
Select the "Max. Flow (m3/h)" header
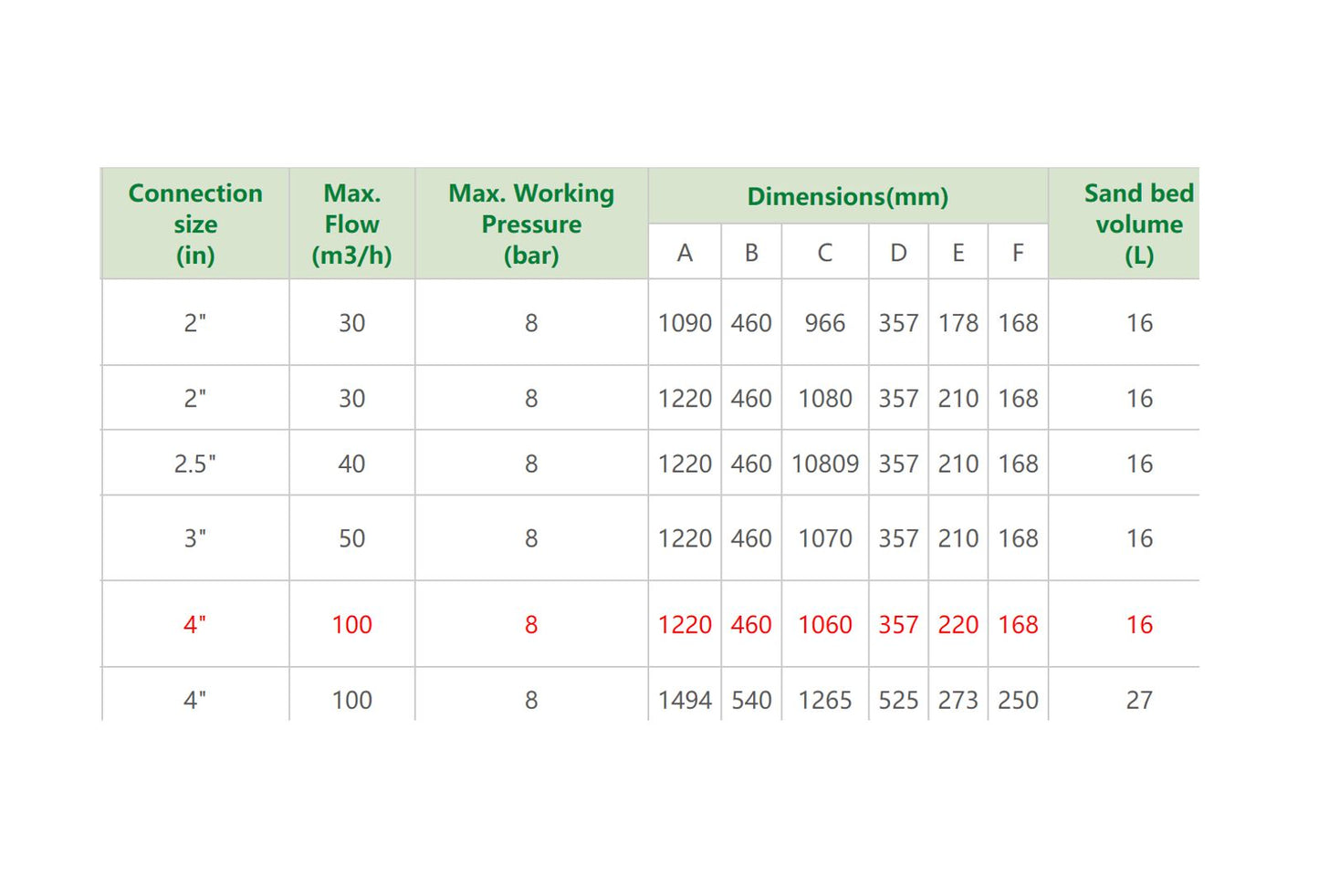click(351, 224)
